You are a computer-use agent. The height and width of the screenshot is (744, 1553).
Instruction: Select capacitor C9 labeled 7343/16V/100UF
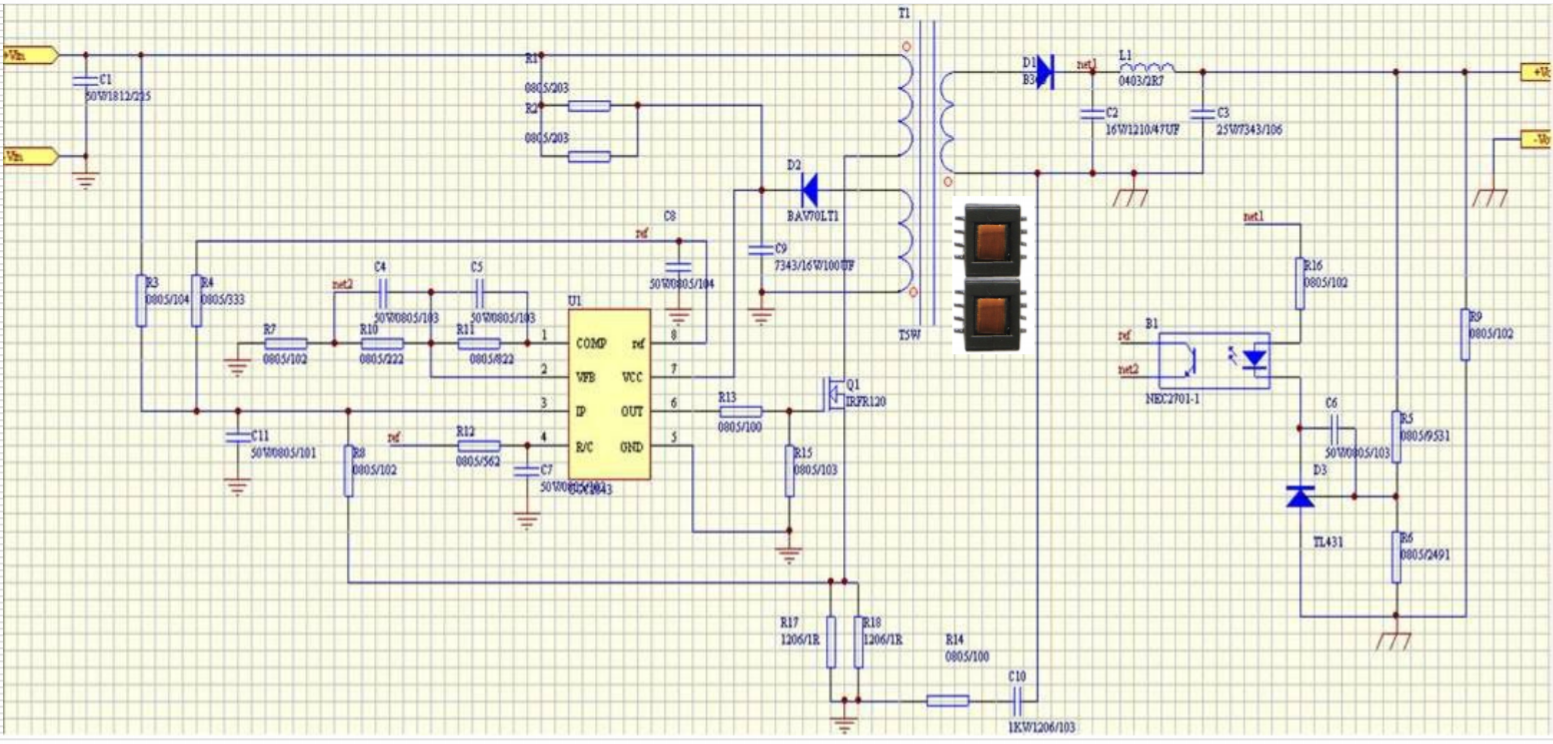pos(761,249)
